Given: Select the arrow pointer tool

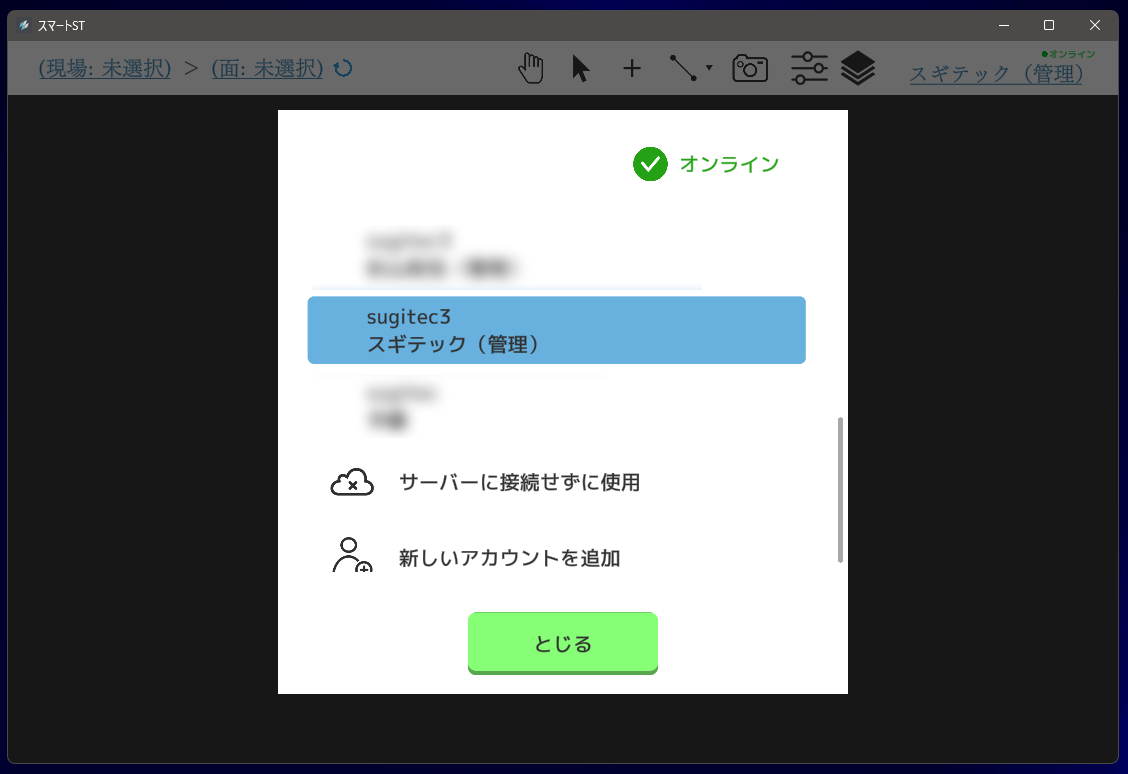Looking at the screenshot, I should pos(580,68).
